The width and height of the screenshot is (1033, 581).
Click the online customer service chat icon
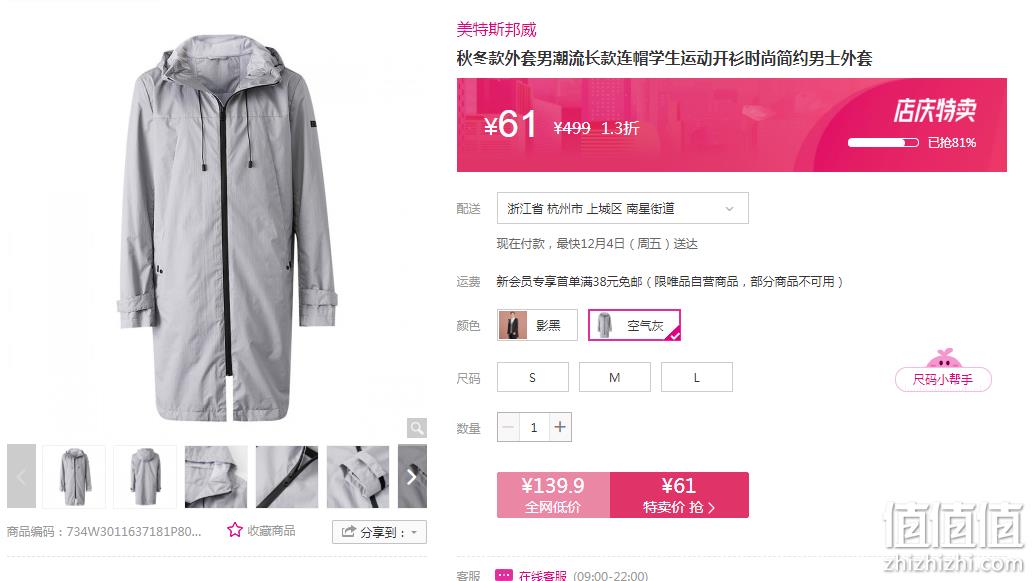[x=503, y=575]
